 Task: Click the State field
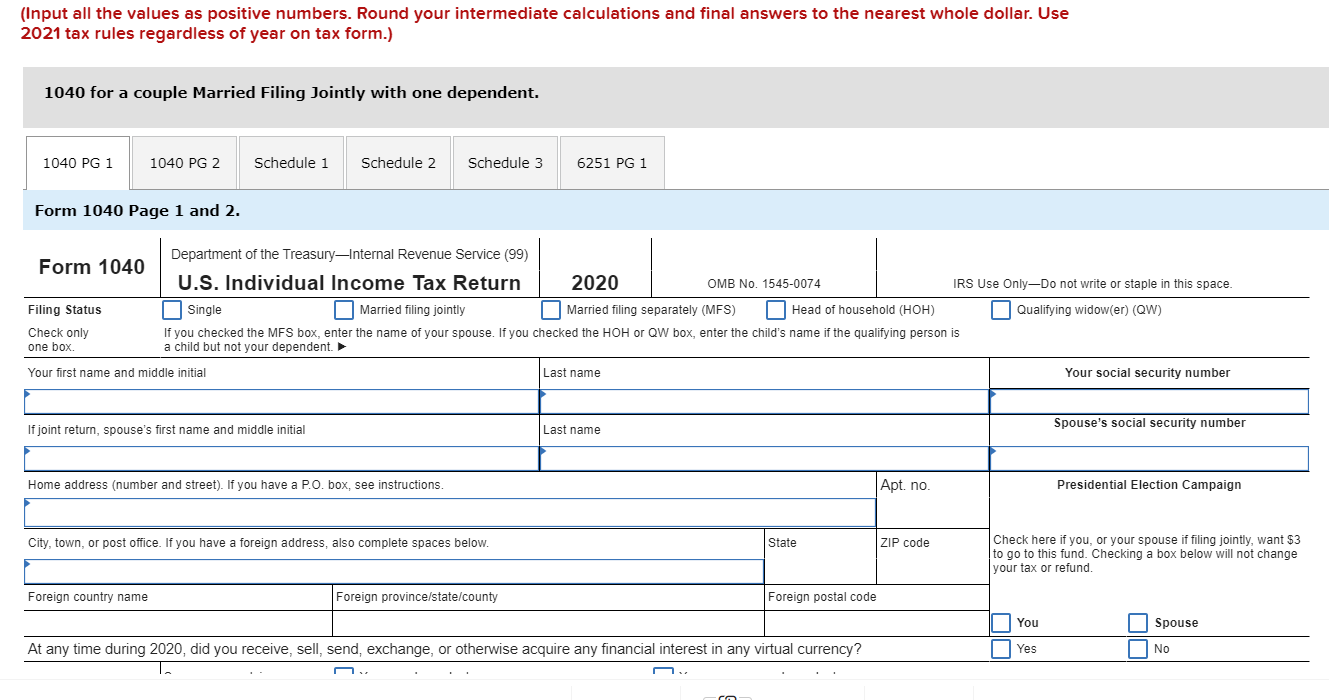pos(820,557)
